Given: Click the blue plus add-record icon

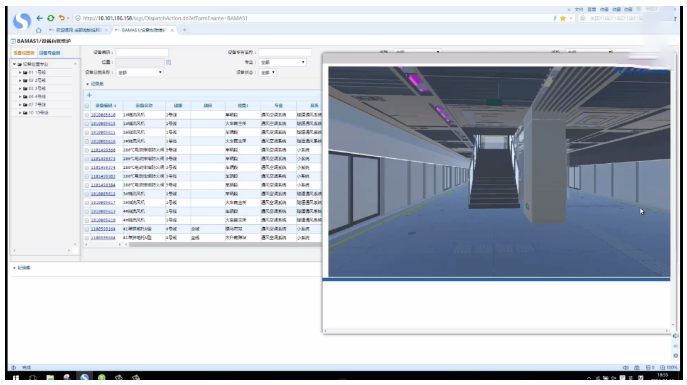Looking at the screenshot, I should [x=89, y=95].
